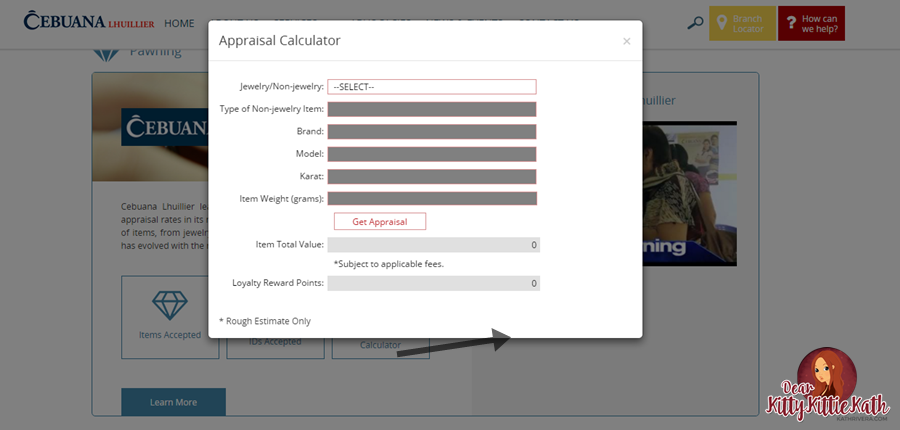Image resolution: width=900 pixels, height=430 pixels.
Task: Open the Jewelry/Non-jewelry SELECT dropdown
Action: (432, 87)
